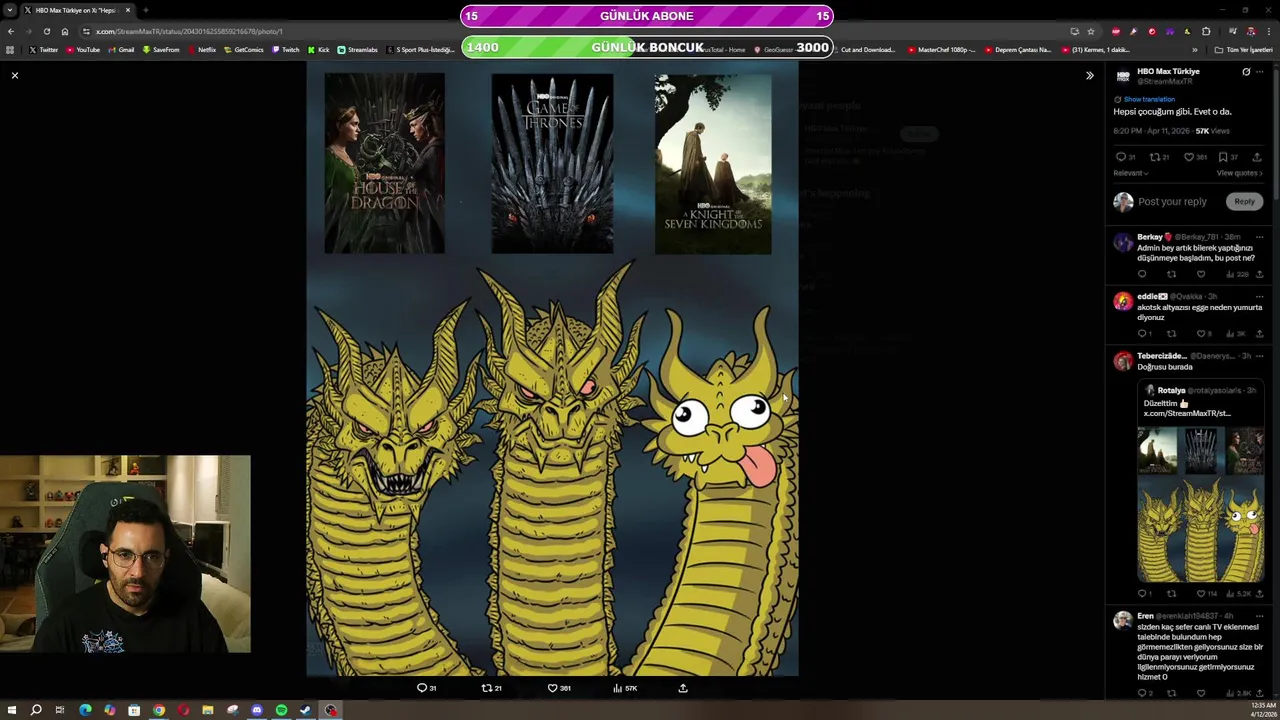Click Show translation link

point(1149,99)
